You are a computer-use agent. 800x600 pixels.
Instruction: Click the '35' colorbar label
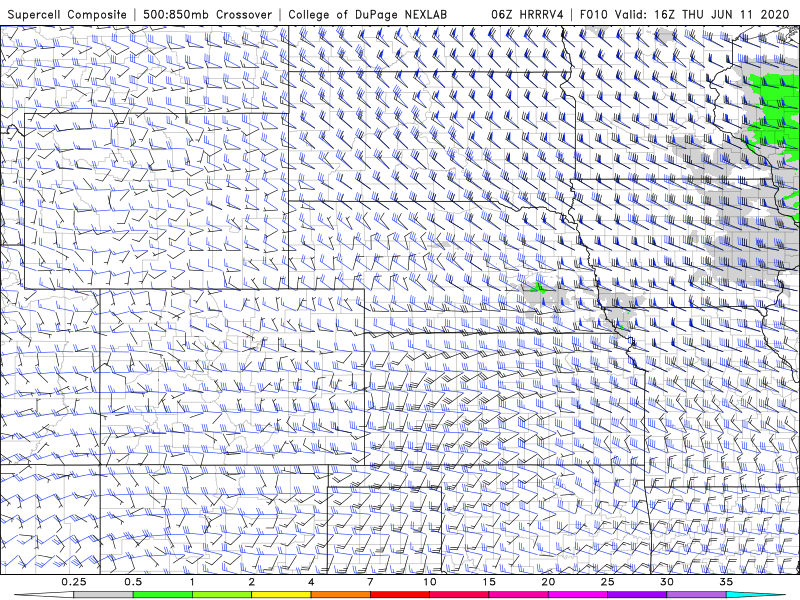[726, 582]
